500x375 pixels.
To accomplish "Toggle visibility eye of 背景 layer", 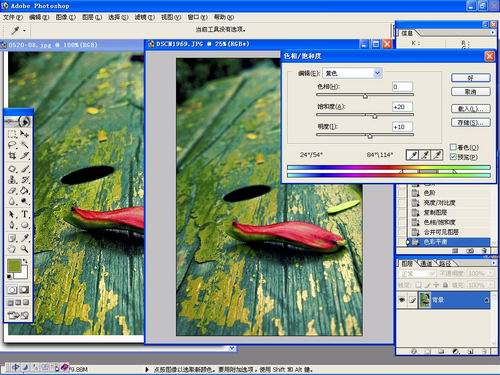I will pyautogui.click(x=402, y=300).
